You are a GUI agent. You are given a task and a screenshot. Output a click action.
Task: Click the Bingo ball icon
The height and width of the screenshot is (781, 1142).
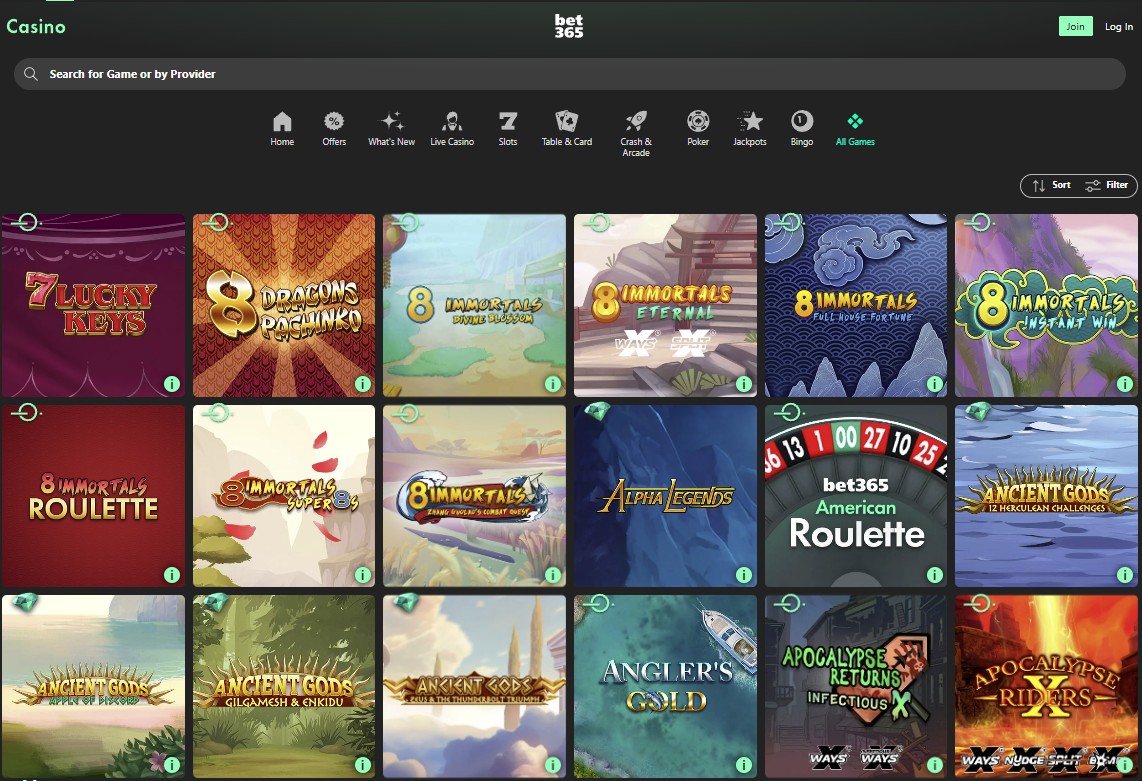801,122
